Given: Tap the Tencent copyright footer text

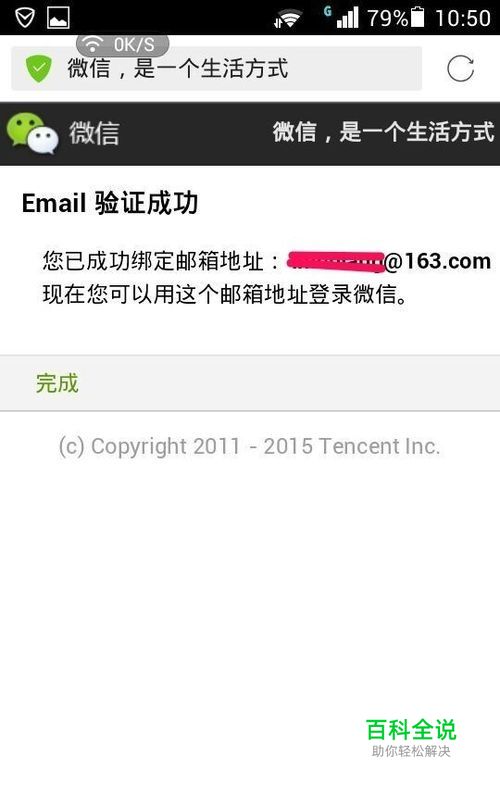Looking at the screenshot, I should click(x=249, y=446).
